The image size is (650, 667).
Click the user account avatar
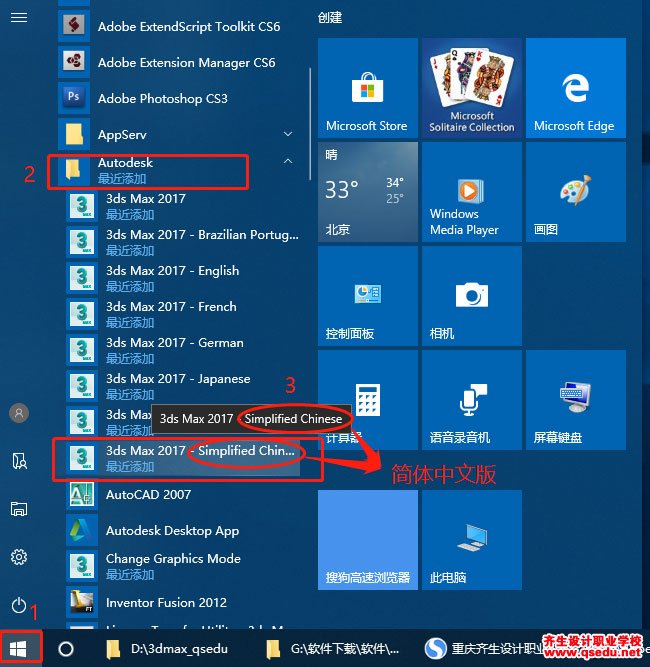[x=19, y=413]
